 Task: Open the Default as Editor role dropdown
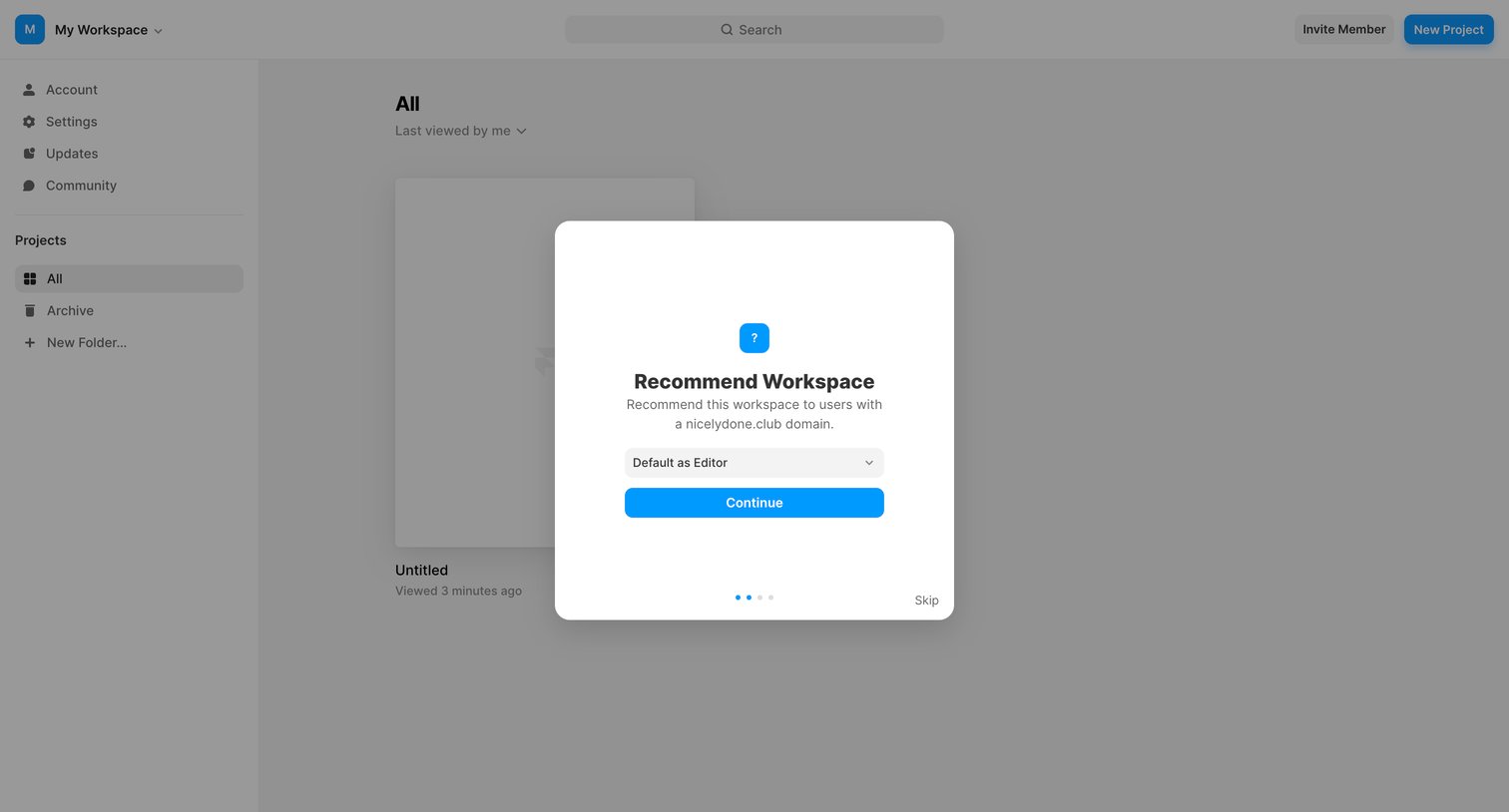coord(754,463)
